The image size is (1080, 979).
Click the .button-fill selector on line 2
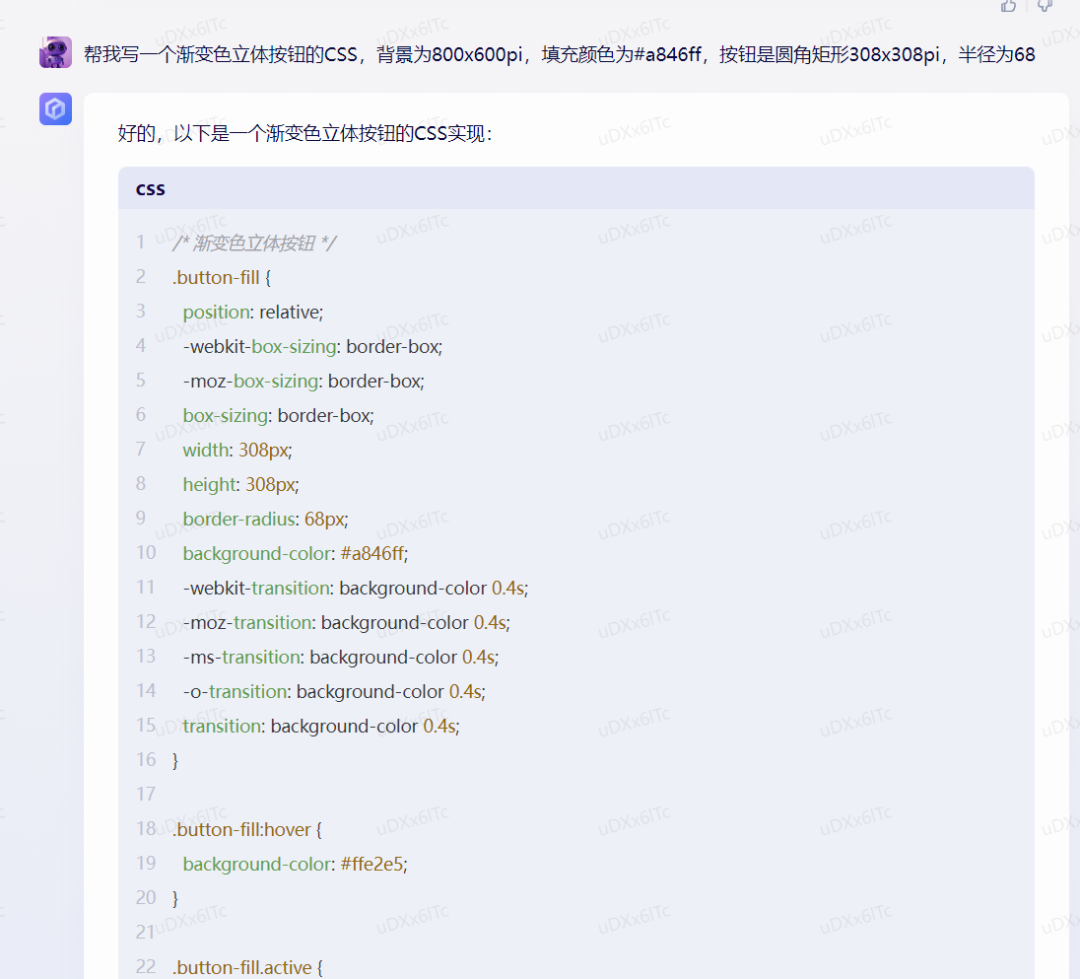pyautogui.click(x=215, y=277)
